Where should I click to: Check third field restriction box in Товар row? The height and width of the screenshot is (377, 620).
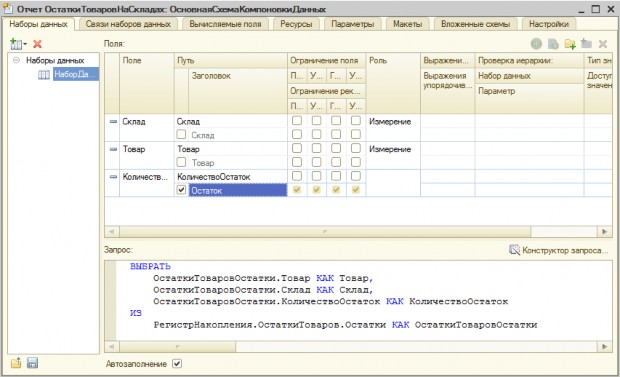[336, 148]
